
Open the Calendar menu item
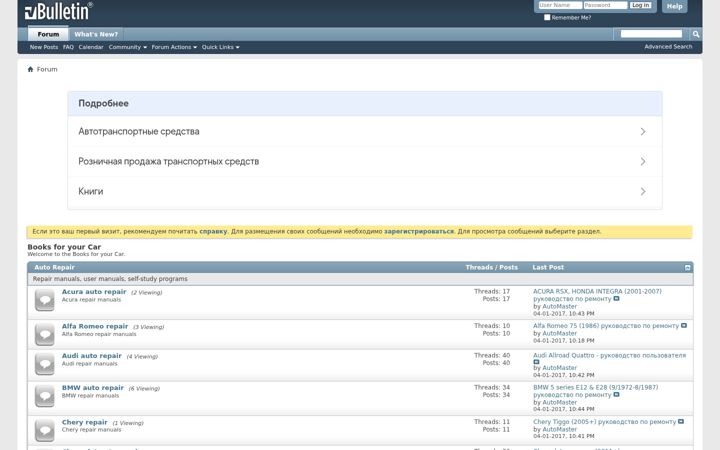pos(91,47)
